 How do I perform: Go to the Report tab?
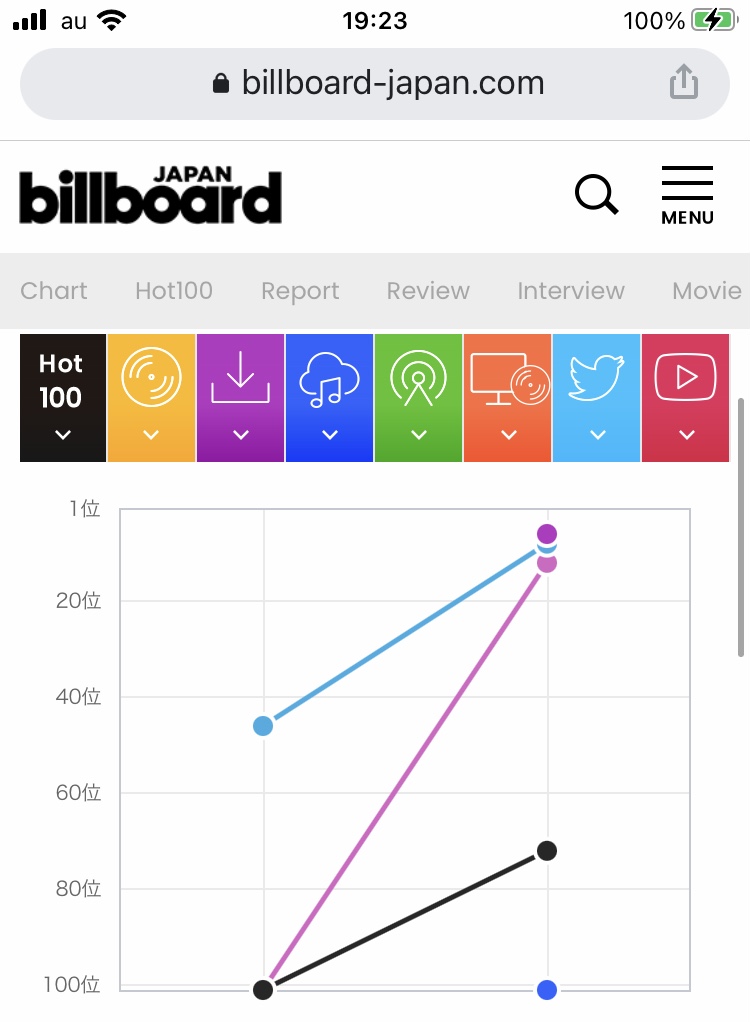[300, 291]
